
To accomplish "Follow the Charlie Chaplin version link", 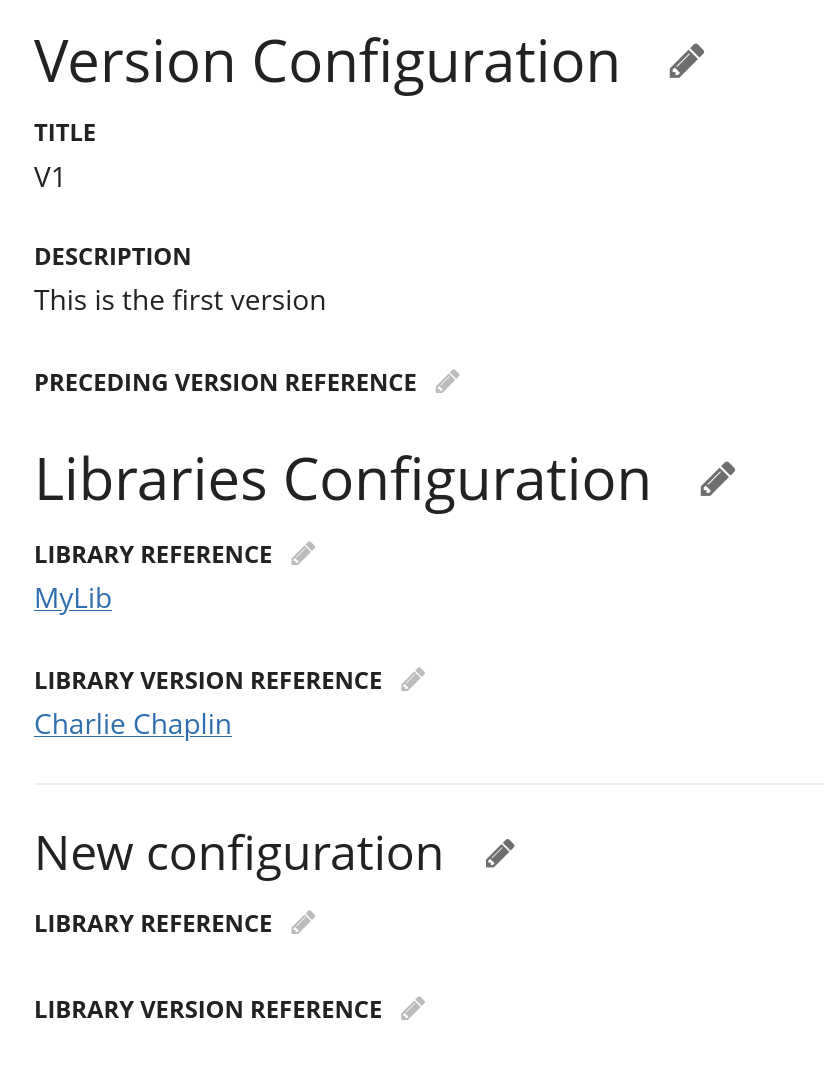I will [x=133, y=724].
